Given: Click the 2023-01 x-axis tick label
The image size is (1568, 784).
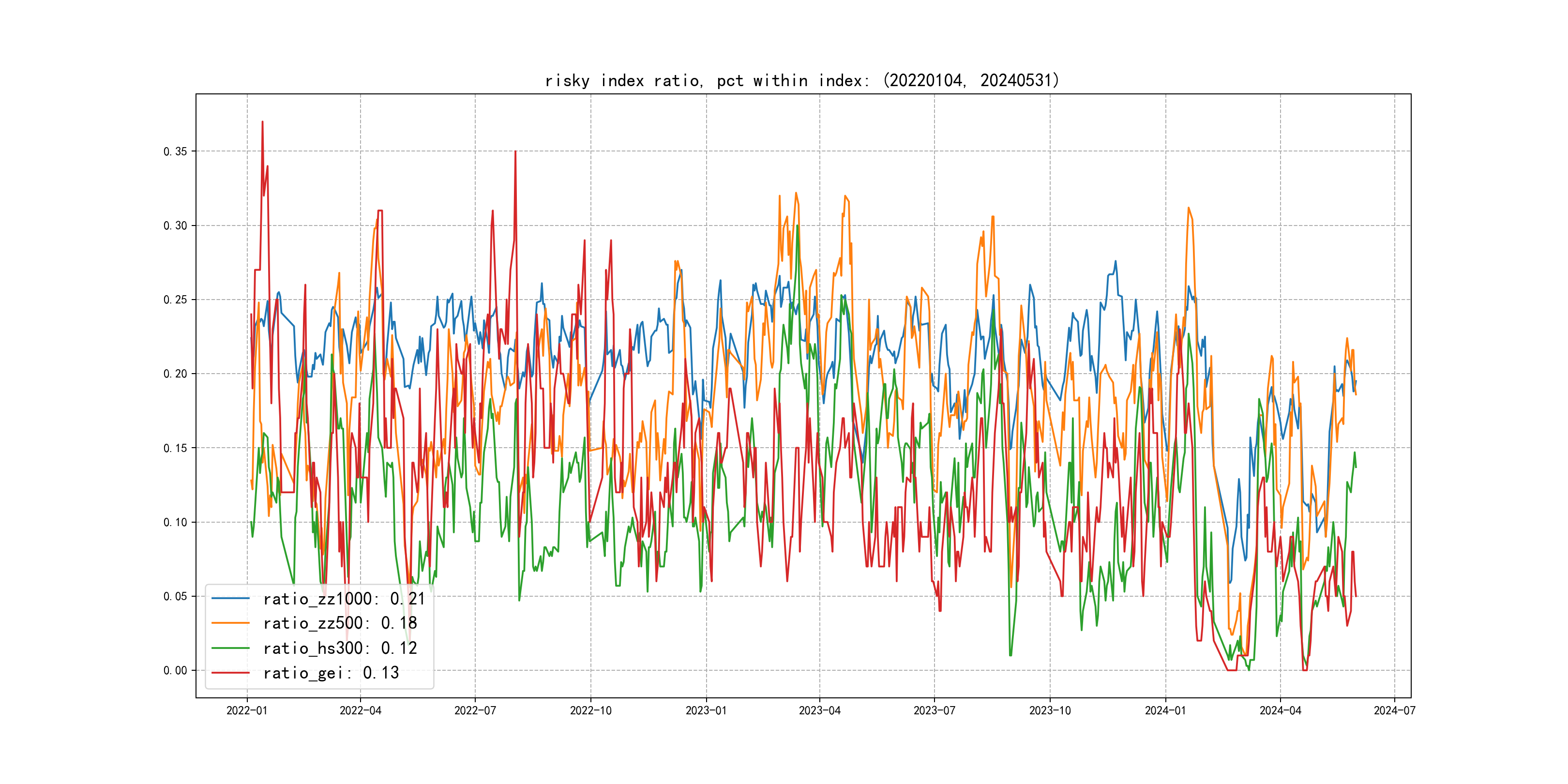Looking at the screenshot, I should click(706, 711).
